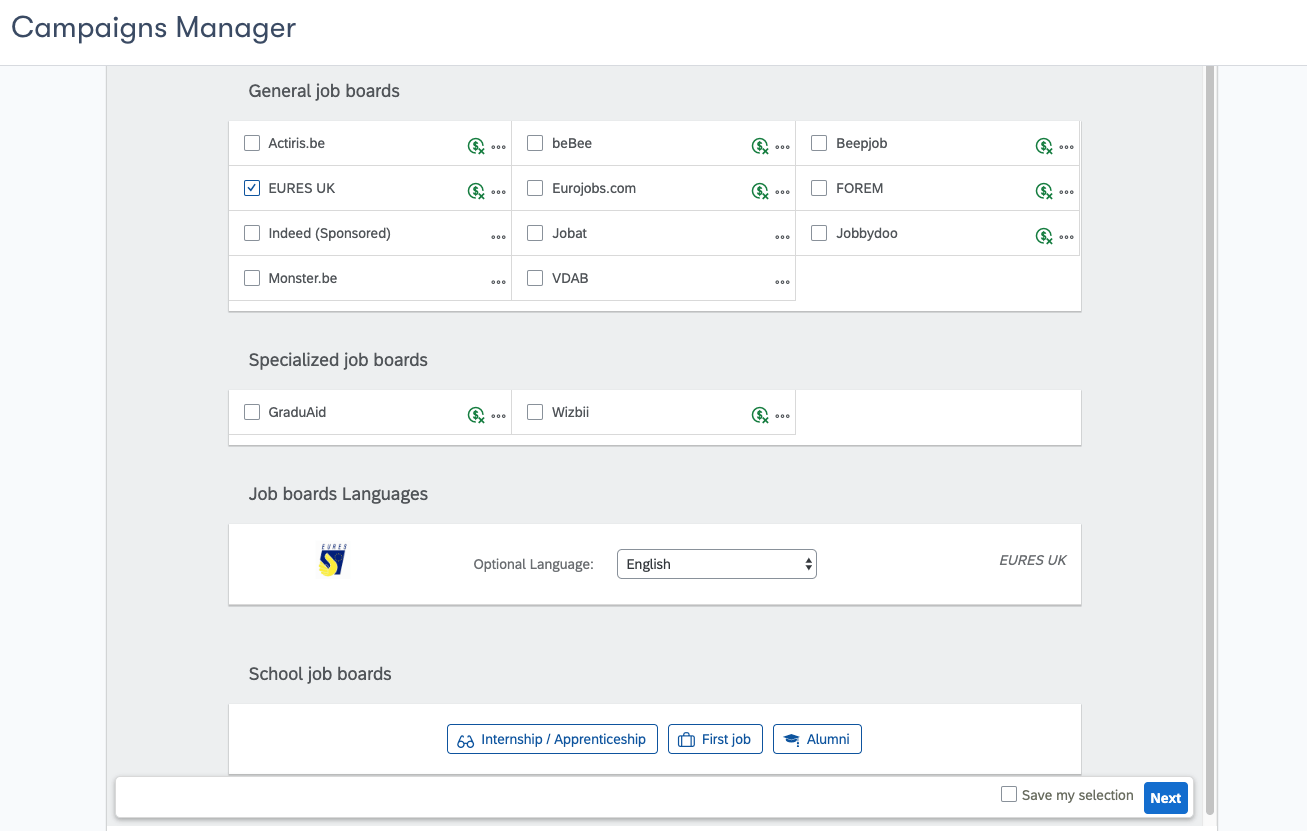Open the three-dots menu for EURES UK
Viewport: 1307px width, 831px height.
(x=498, y=192)
